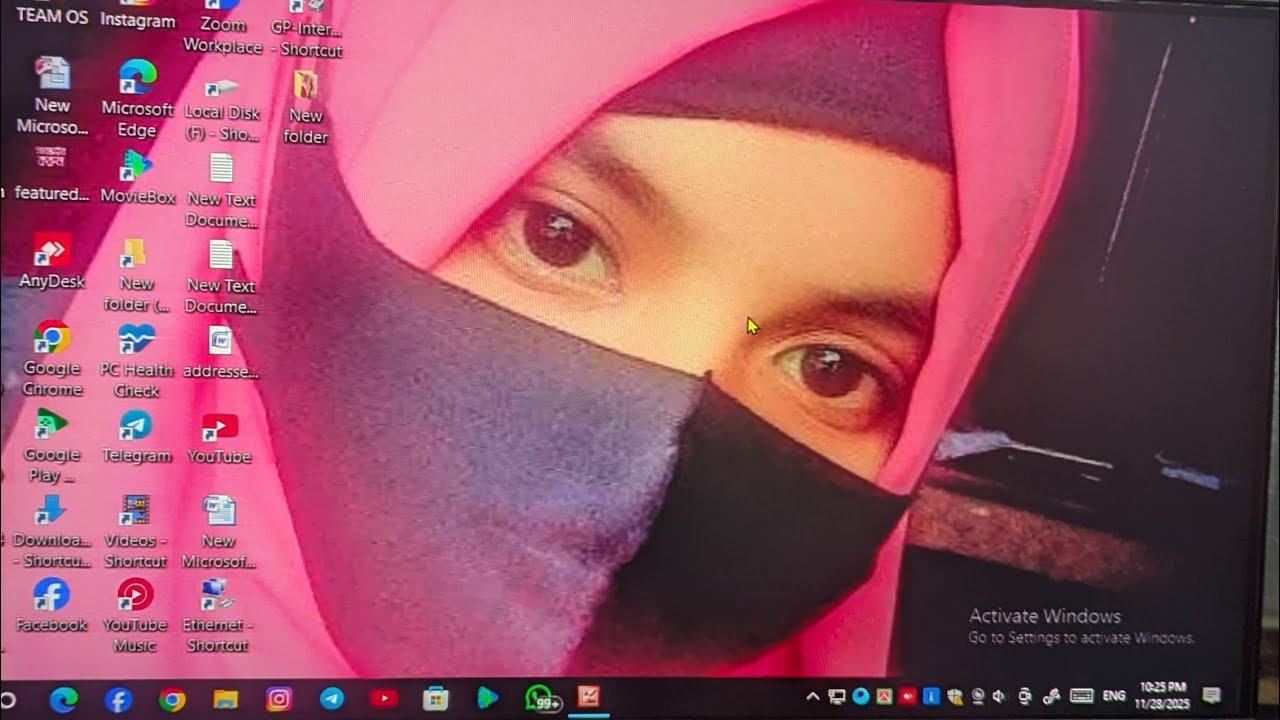Open the taskbar clock and date
The image size is (1280, 720).
(1160, 695)
